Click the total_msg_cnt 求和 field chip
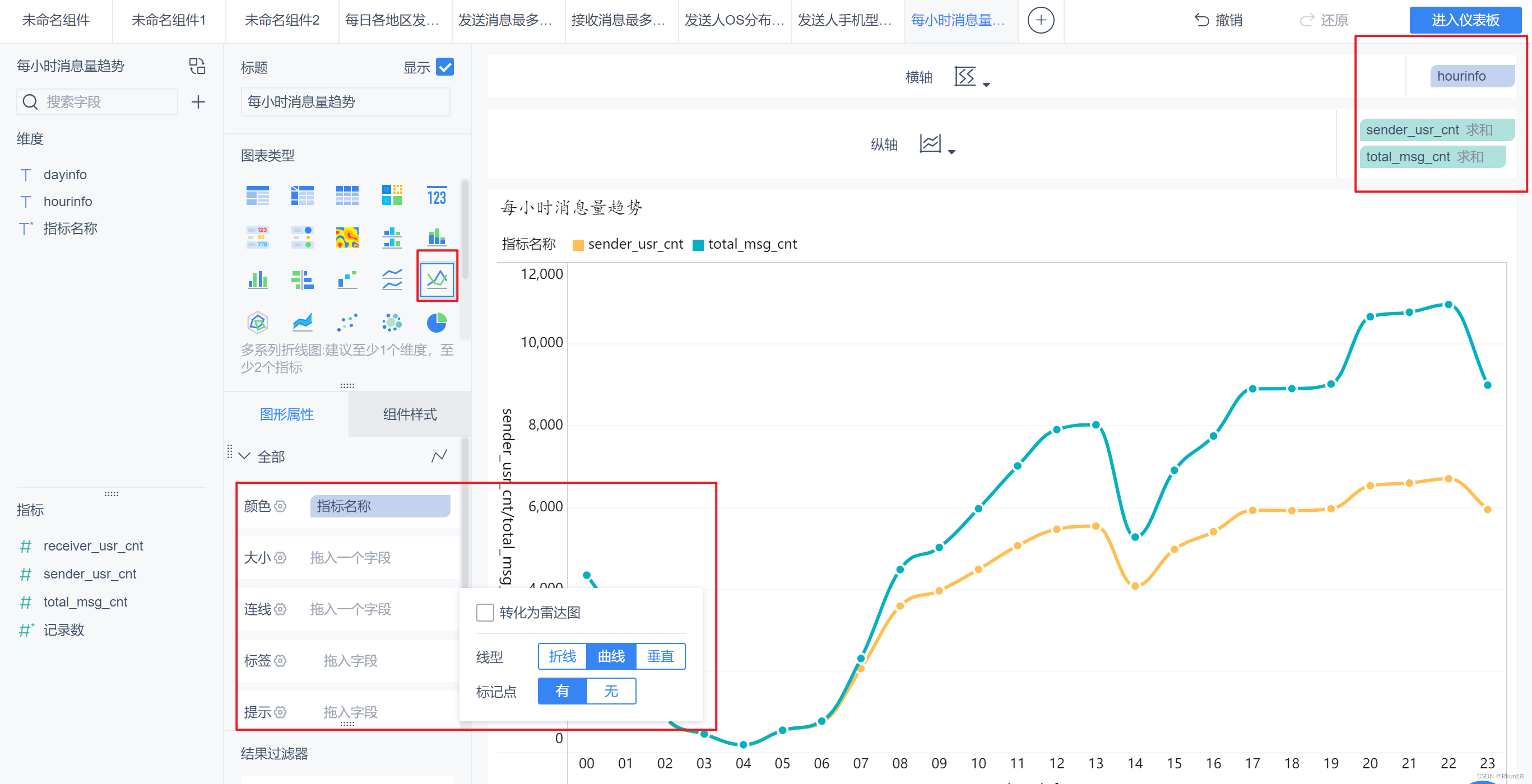1532x784 pixels. (1432, 157)
